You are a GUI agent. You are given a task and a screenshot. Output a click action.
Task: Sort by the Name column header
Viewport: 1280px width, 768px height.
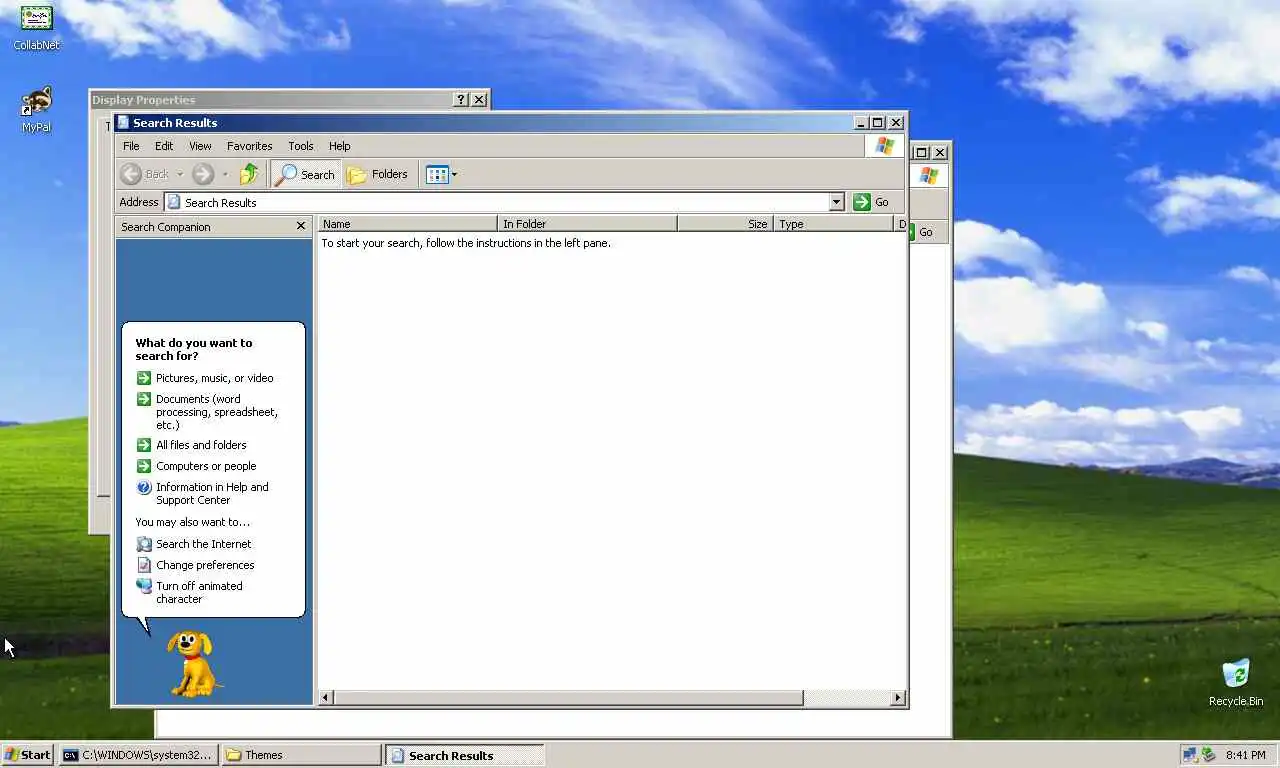(x=407, y=224)
